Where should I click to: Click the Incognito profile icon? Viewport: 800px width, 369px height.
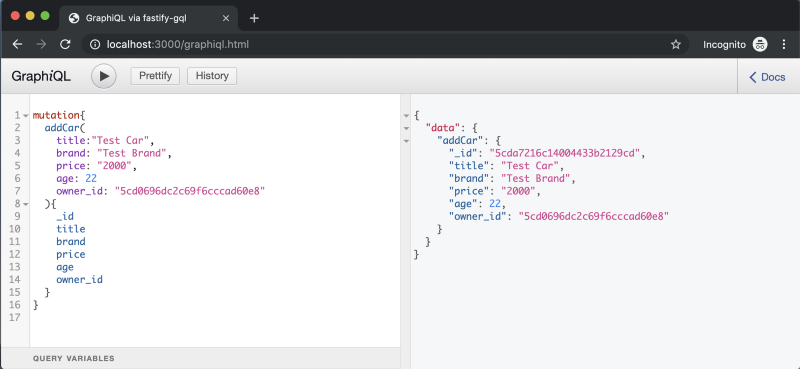click(x=760, y=44)
